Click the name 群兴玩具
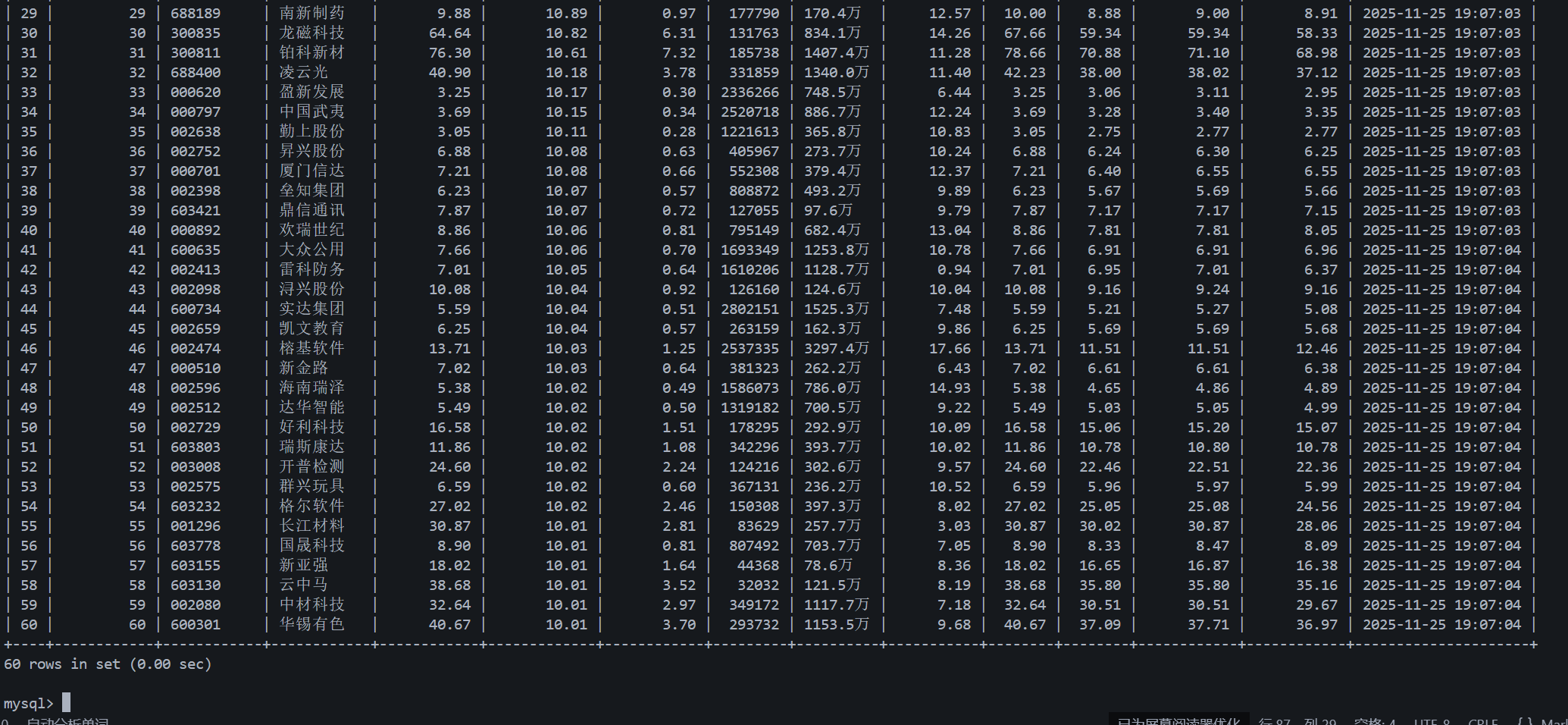The image size is (1568, 725). [x=311, y=487]
